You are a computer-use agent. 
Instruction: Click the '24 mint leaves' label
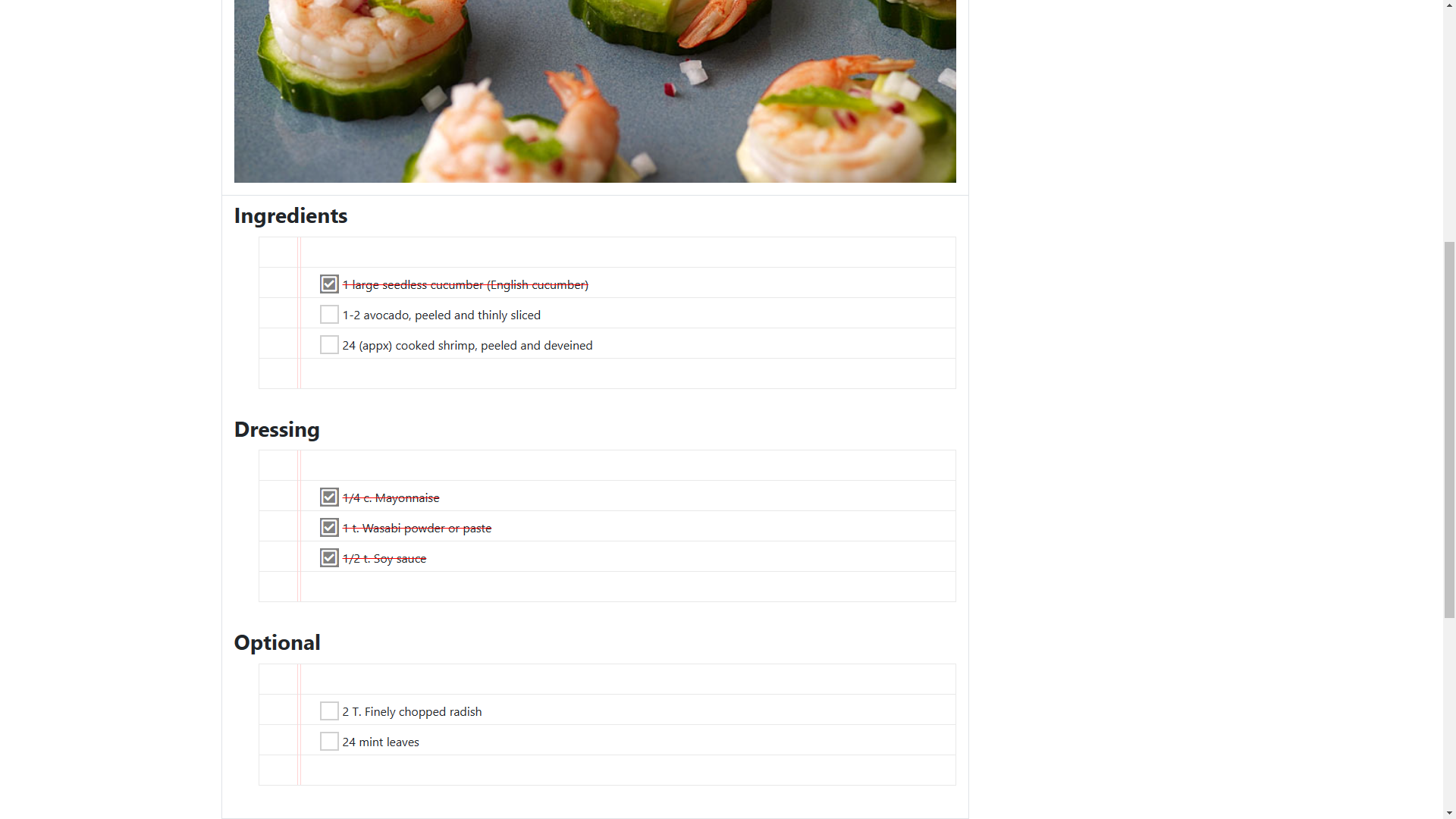381,742
